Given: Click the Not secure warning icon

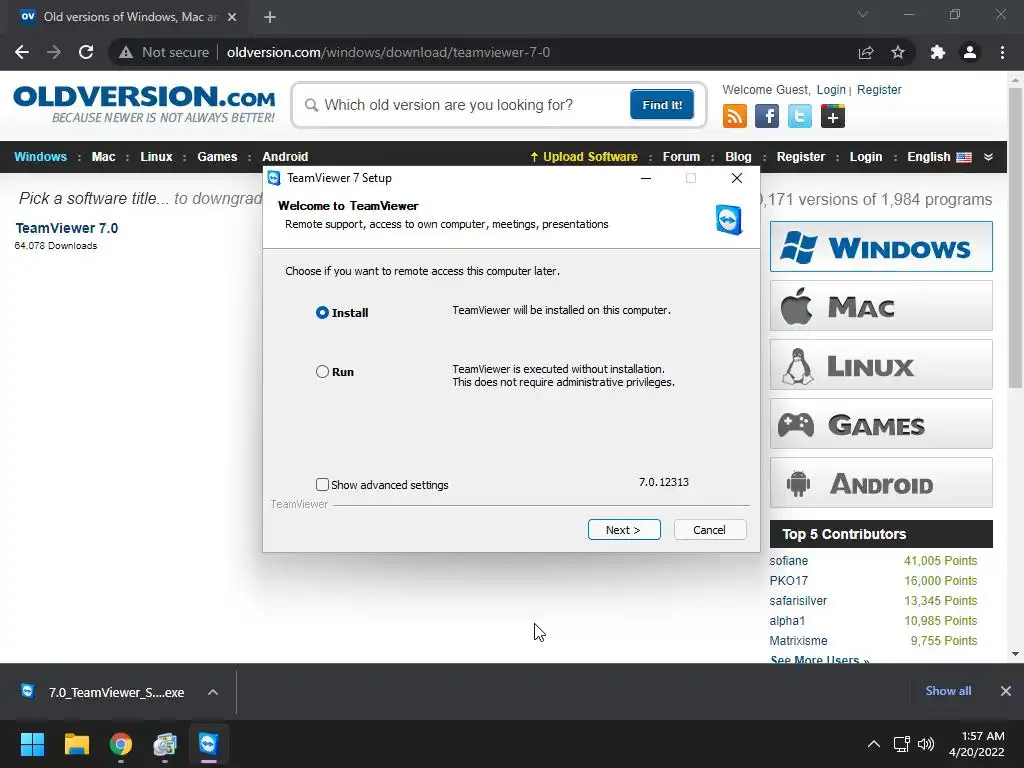Looking at the screenshot, I should pyautogui.click(x=126, y=52).
